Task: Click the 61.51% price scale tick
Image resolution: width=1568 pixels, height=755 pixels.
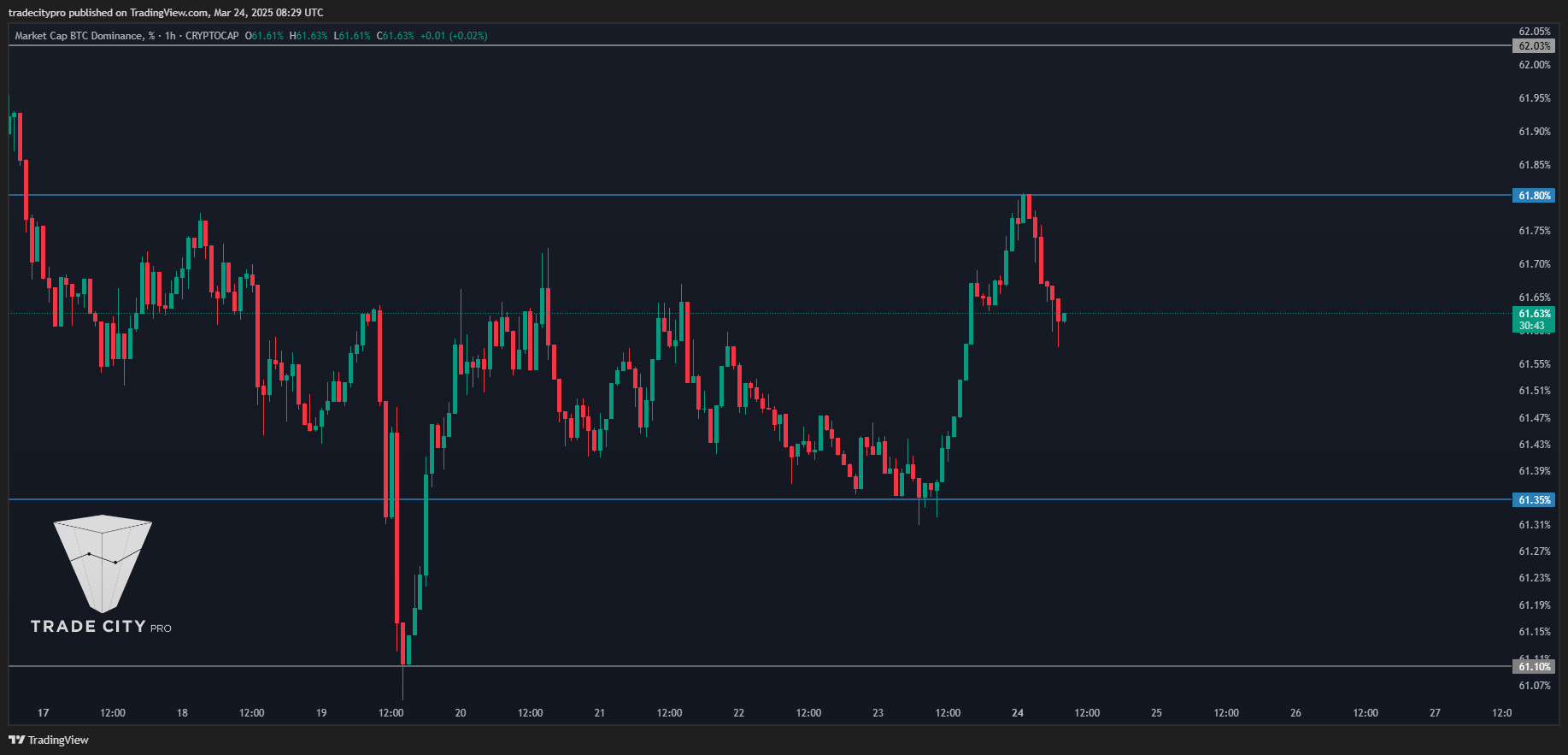Action: pos(1534,391)
